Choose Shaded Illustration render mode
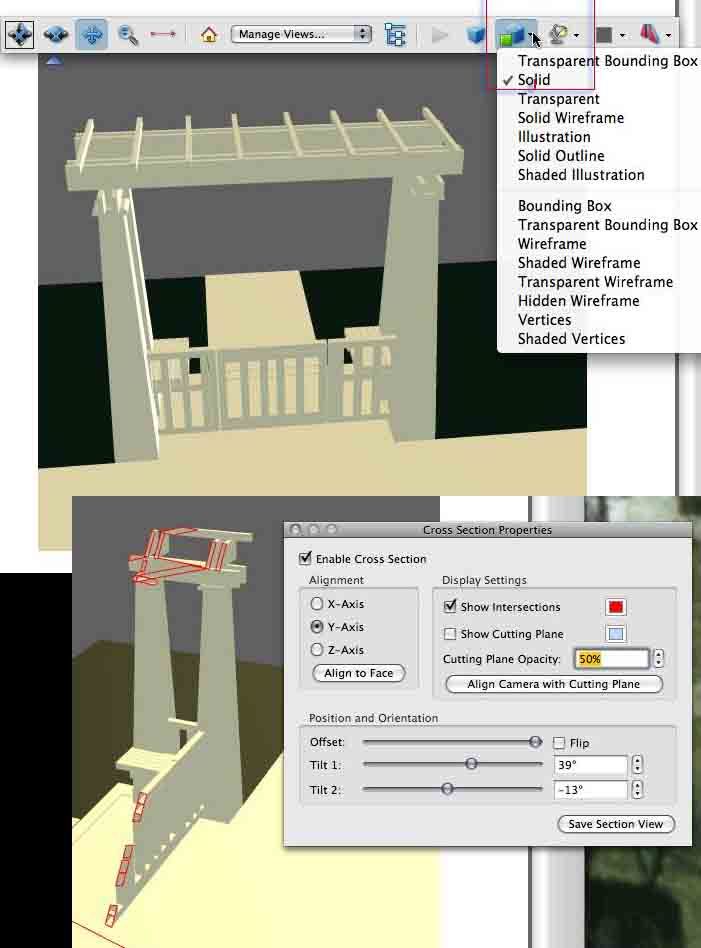Image resolution: width=701 pixels, height=948 pixels. (x=581, y=175)
